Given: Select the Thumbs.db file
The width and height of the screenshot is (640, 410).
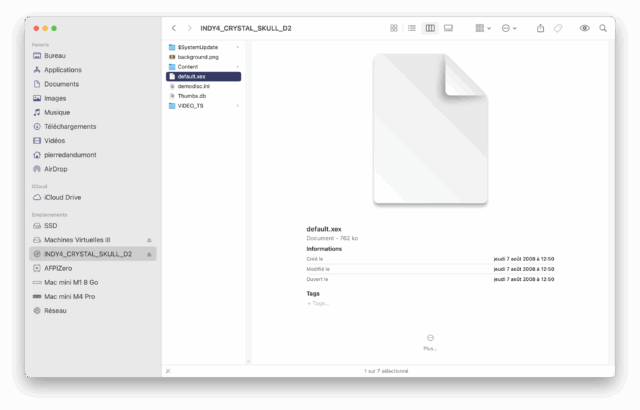Looking at the screenshot, I should [x=203, y=96].
